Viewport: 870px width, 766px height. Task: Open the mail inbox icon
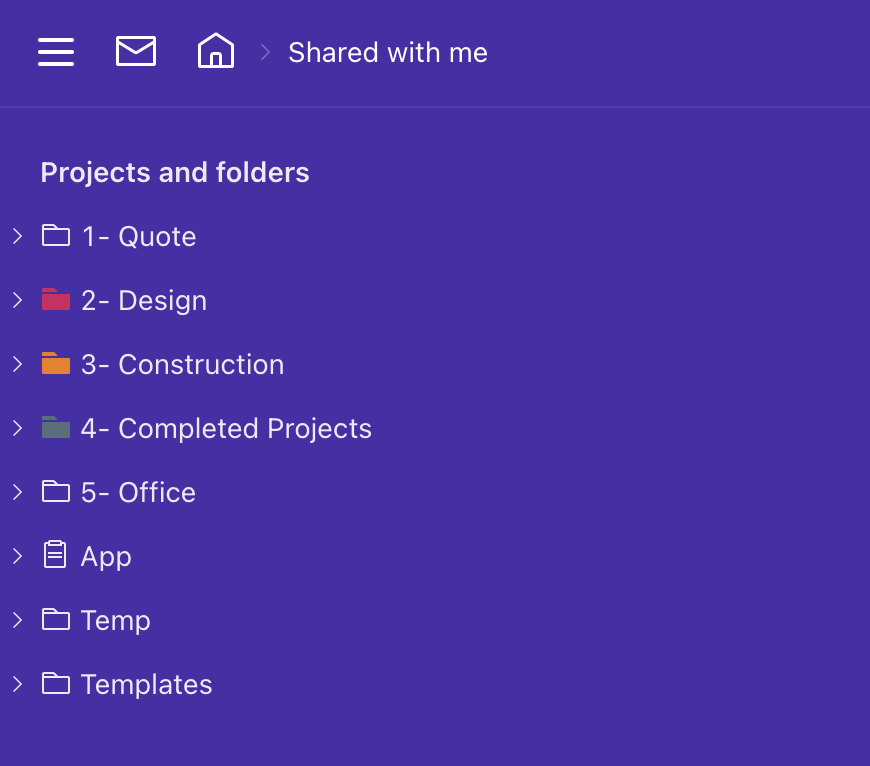pos(136,51)
